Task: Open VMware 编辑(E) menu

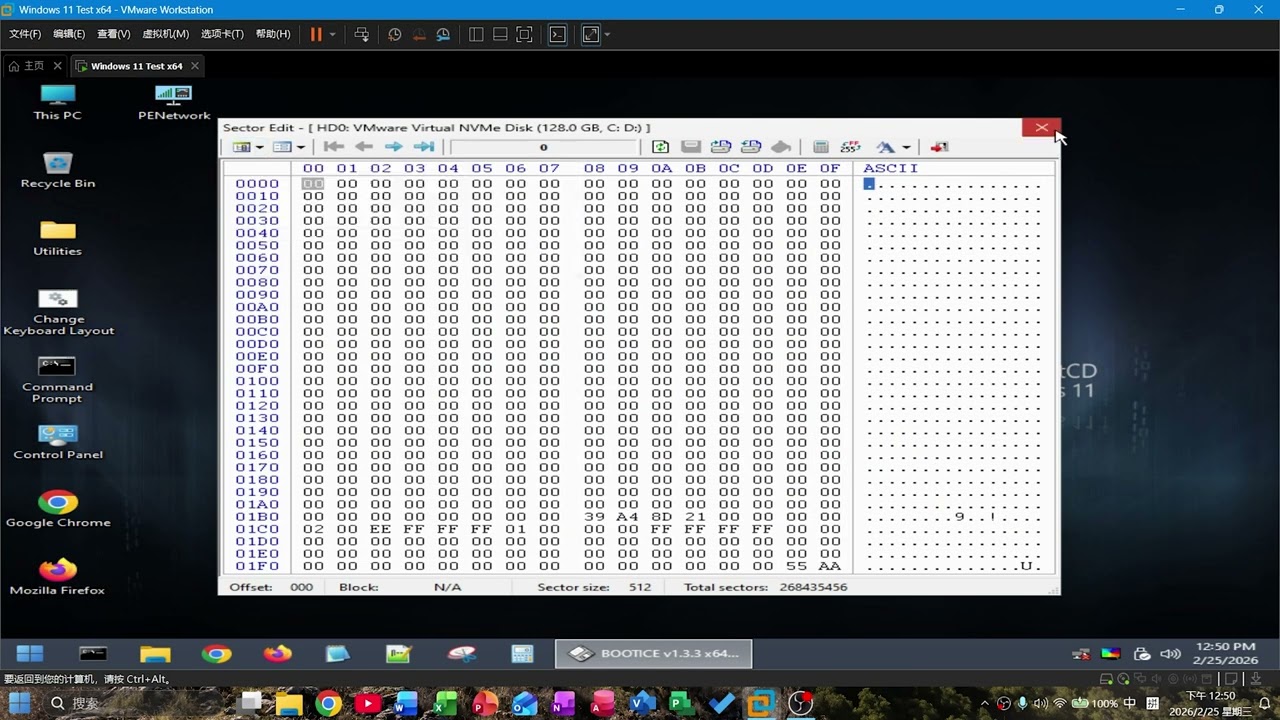Action: pos(69,34)
